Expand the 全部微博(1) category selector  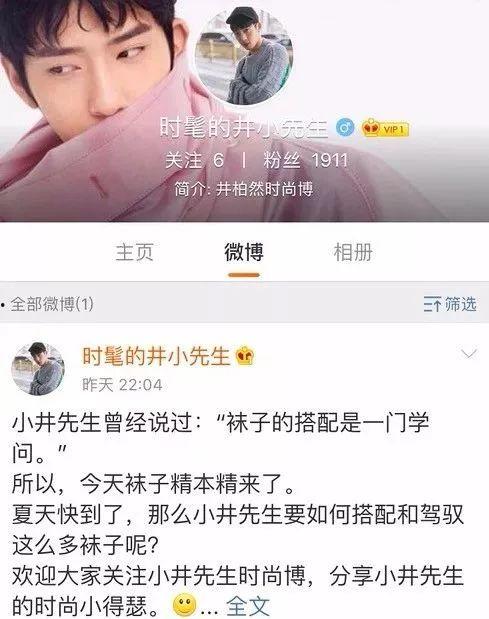[47, 304]
